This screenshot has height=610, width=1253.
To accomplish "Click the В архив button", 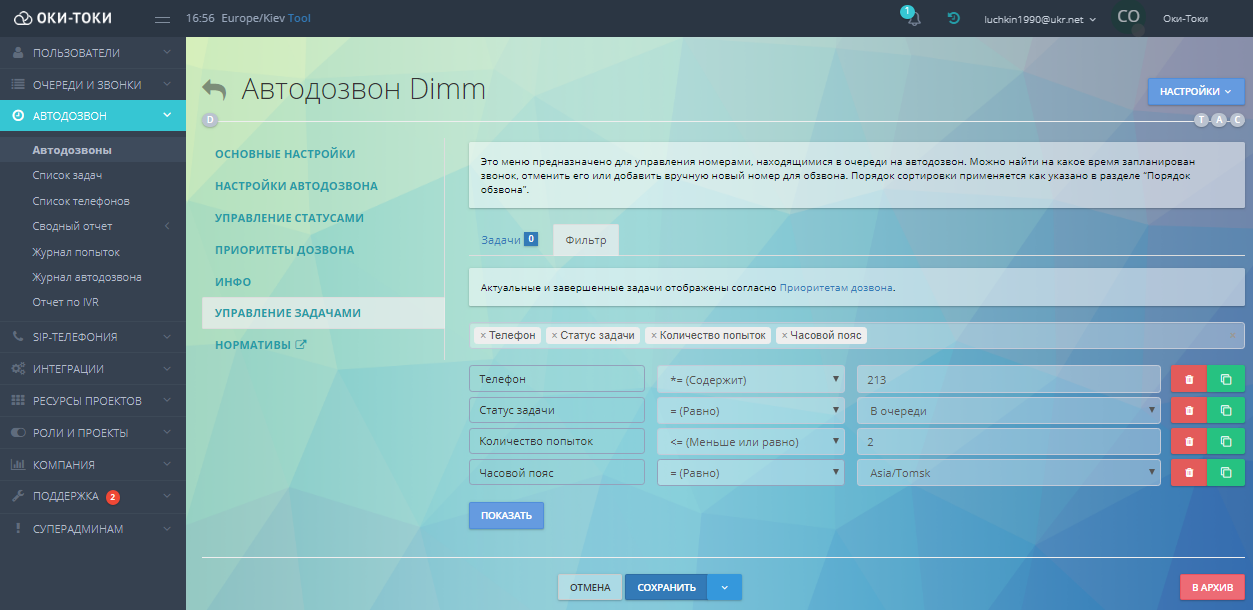I will pyautogui.click(x=1212, y=587).
